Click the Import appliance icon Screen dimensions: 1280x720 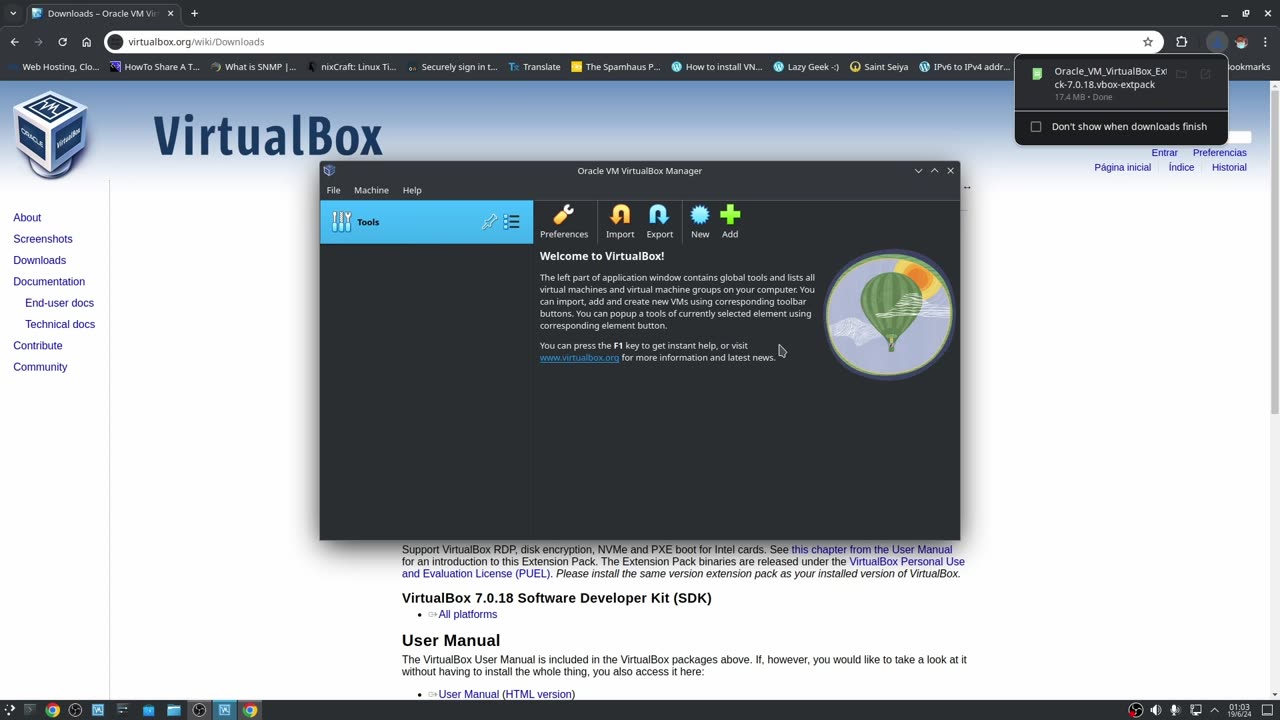click(x=620, y=222)
